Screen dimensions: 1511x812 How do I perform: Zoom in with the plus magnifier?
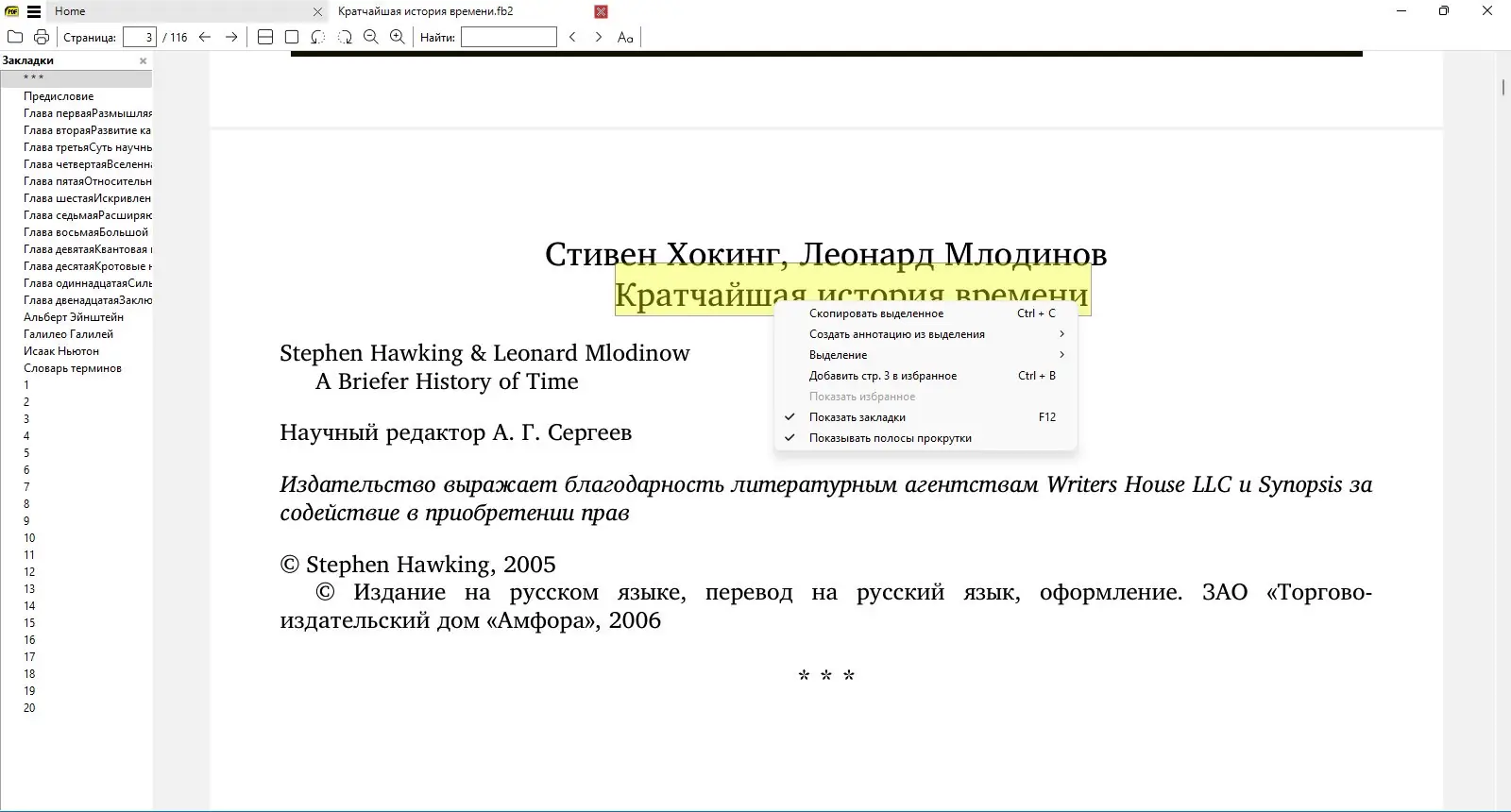point(398,37)
